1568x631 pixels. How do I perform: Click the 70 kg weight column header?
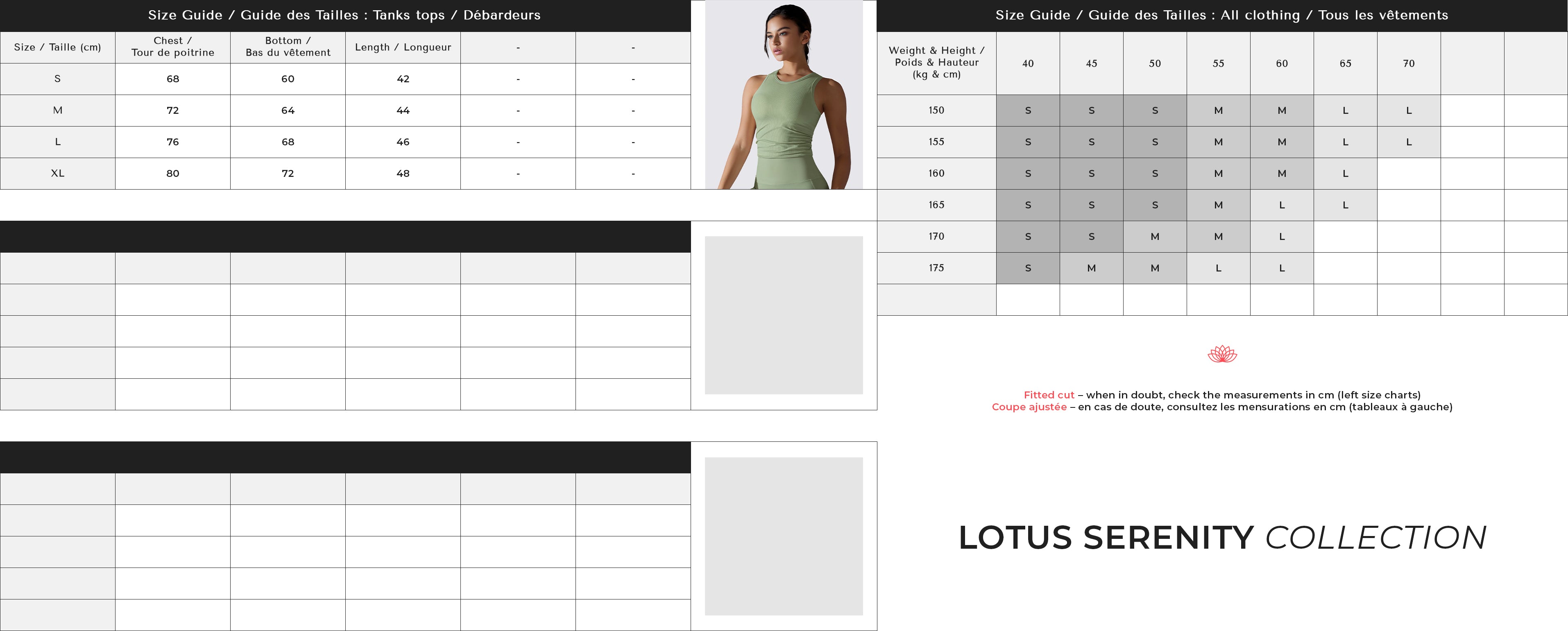pos(1408,63)
